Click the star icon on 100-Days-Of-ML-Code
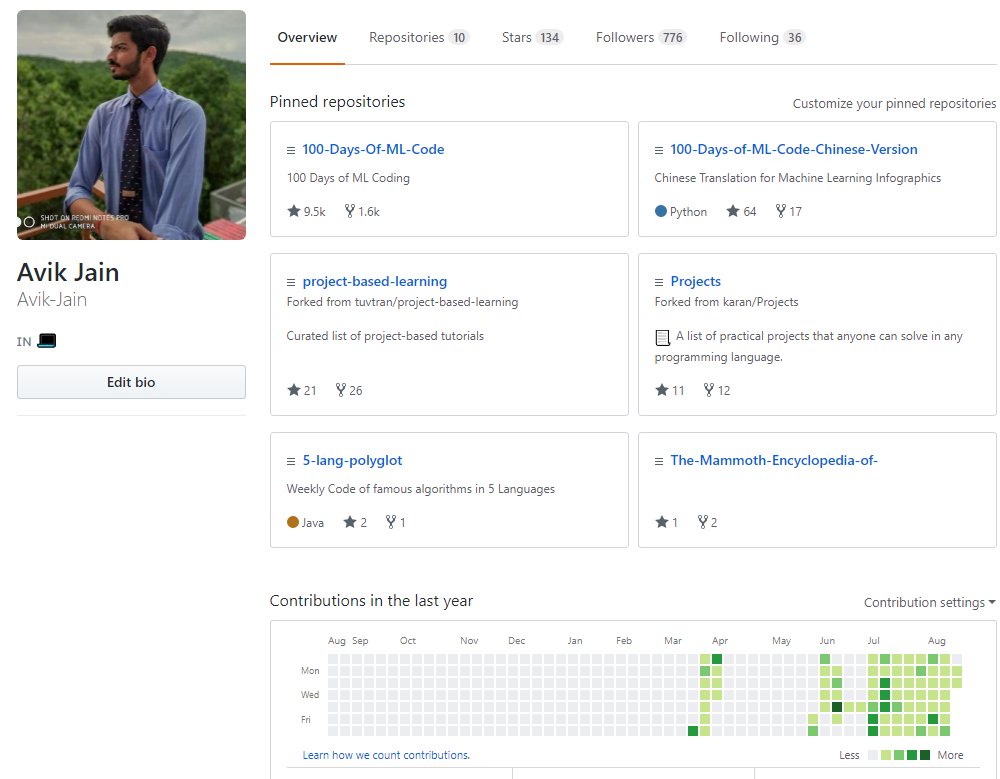Viewport: 1000px width, 779px height. pos(294,211)
